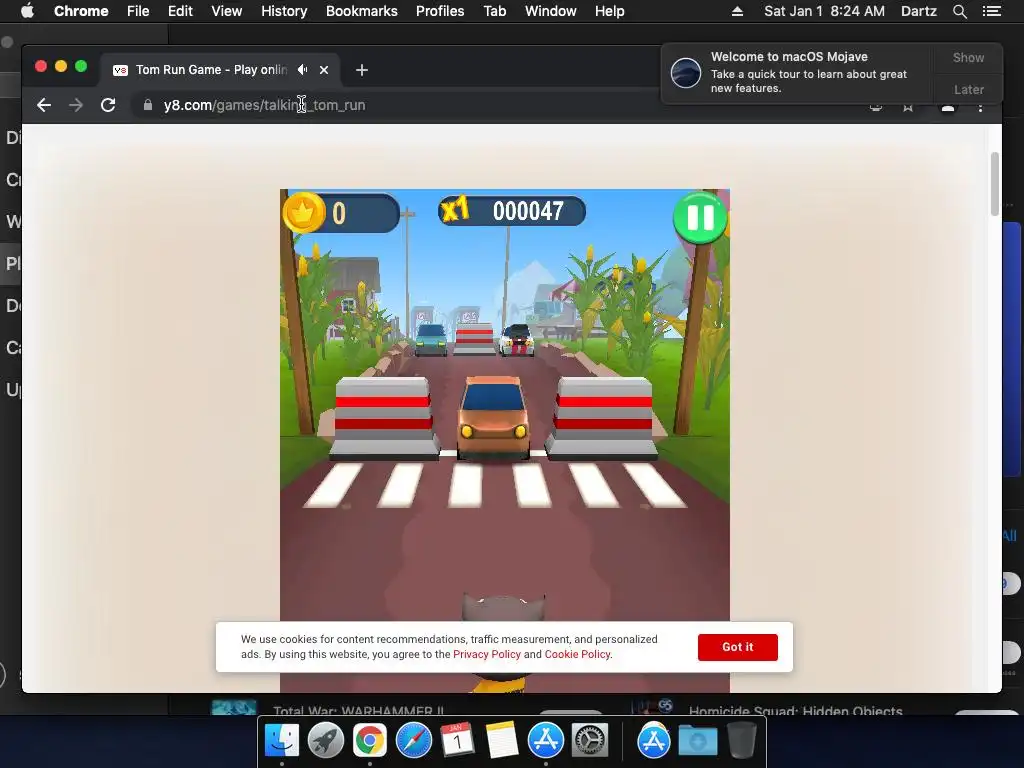Go forward in browser history
This screenshot has width=1024, height=768.
(76, 105)
